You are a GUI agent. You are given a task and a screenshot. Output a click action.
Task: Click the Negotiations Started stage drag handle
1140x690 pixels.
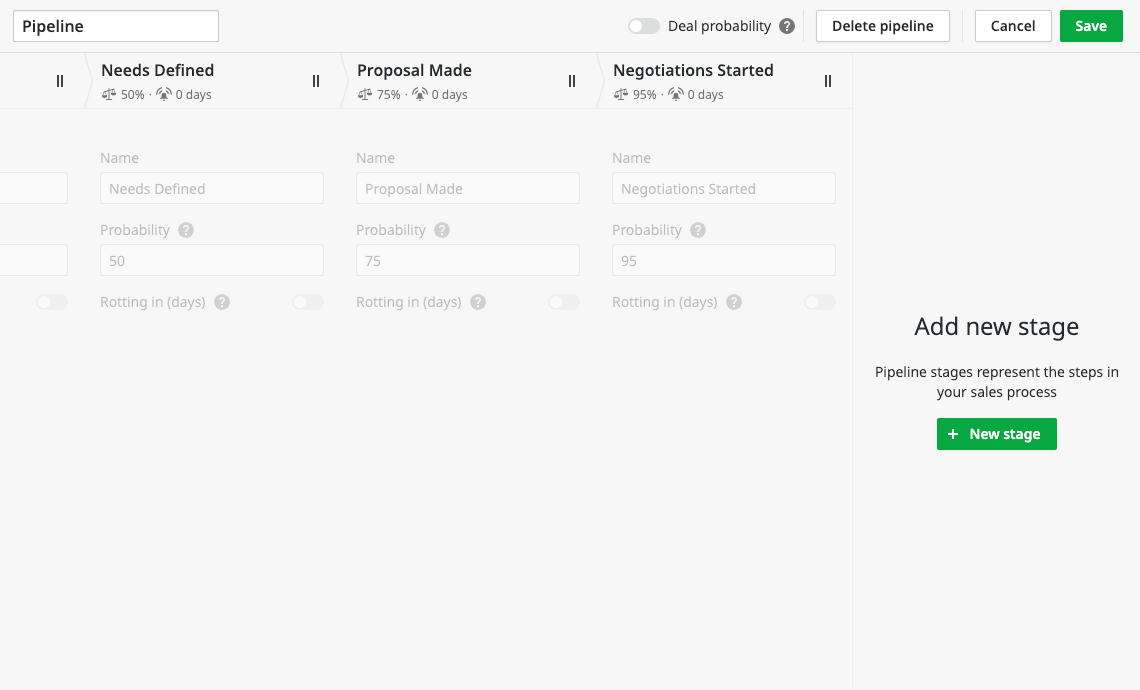coord(828,81)
